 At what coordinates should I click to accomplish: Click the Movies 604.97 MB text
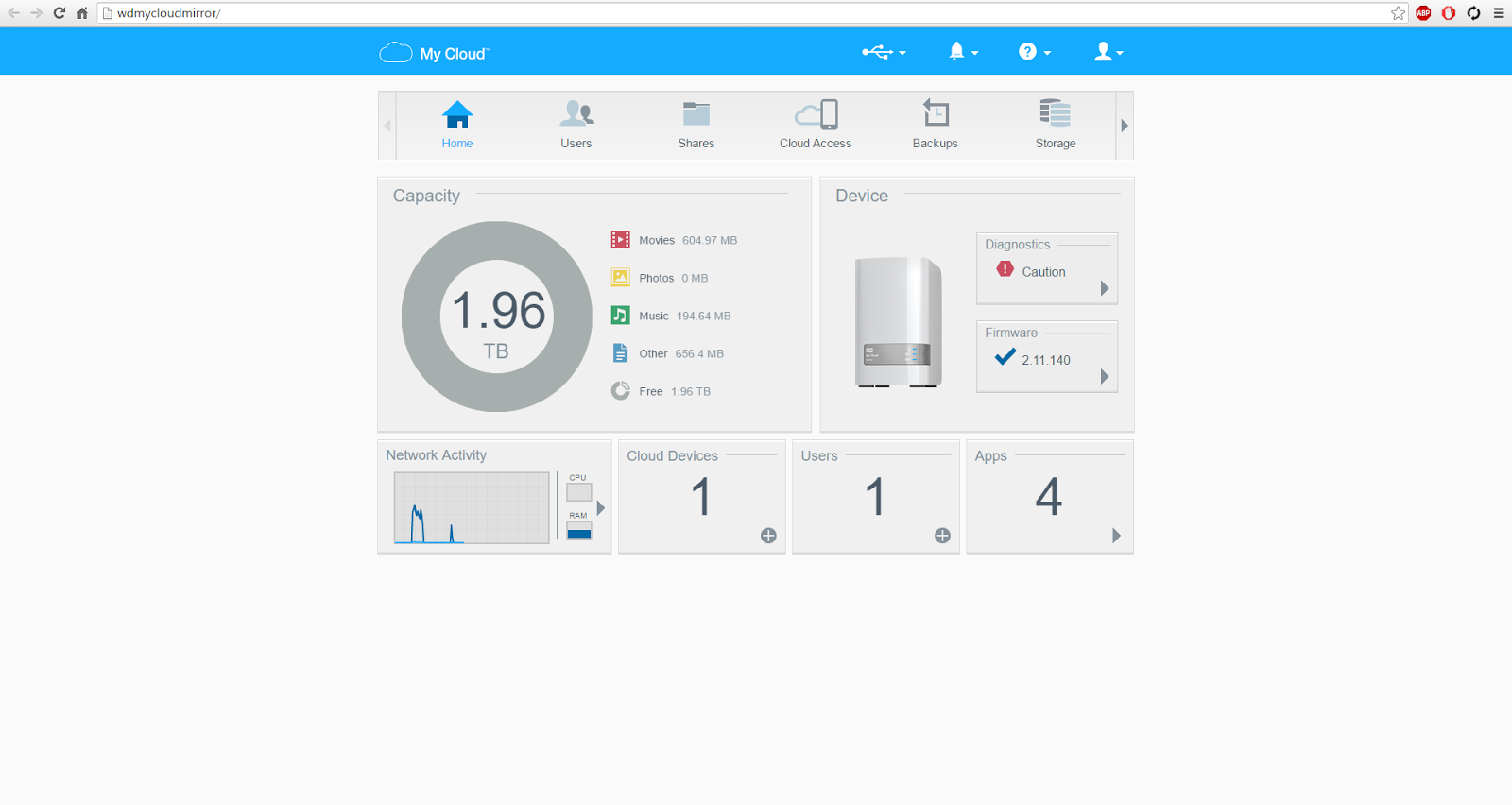point(688,241)
